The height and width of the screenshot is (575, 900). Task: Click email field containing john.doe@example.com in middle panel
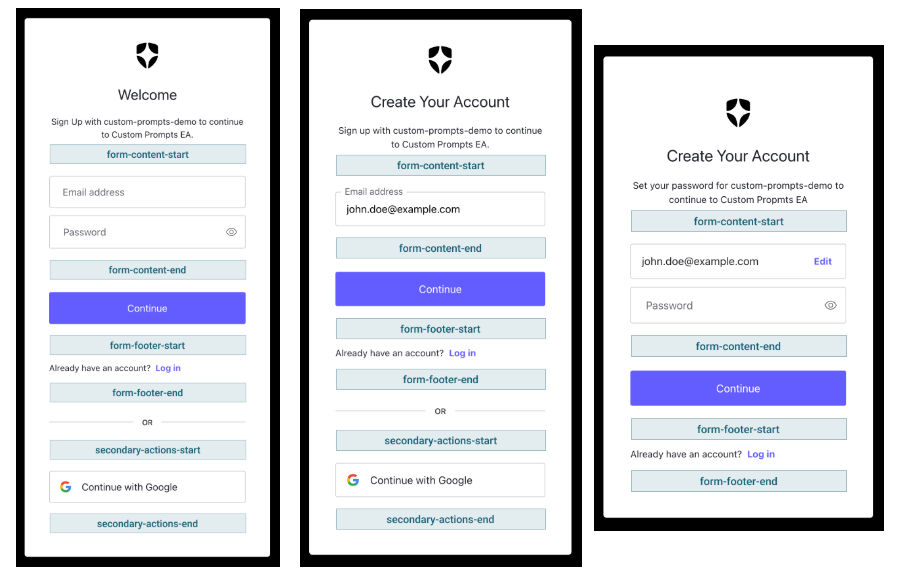point(440,209)
